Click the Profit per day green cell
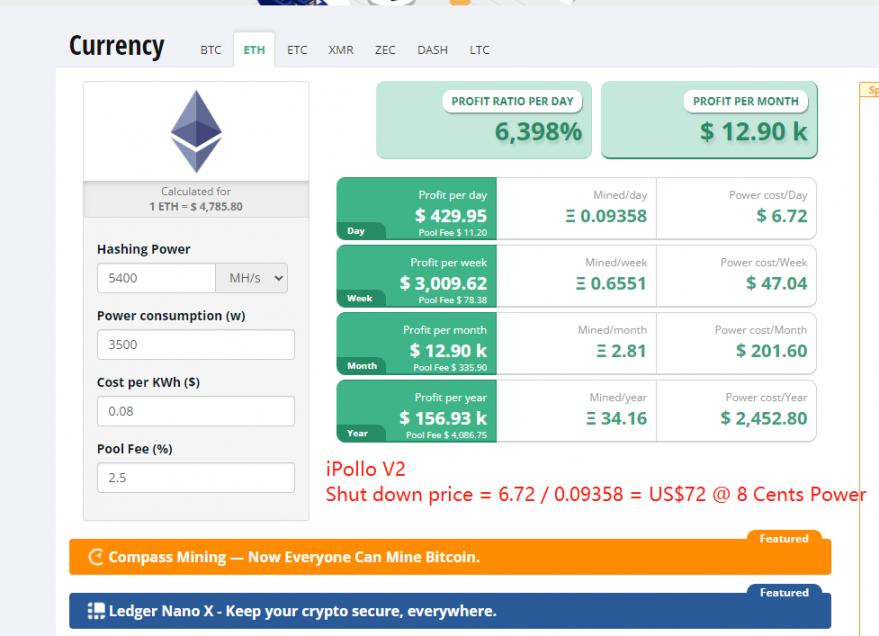The width and height of the screenshot is (879, 636). [417, 208]
